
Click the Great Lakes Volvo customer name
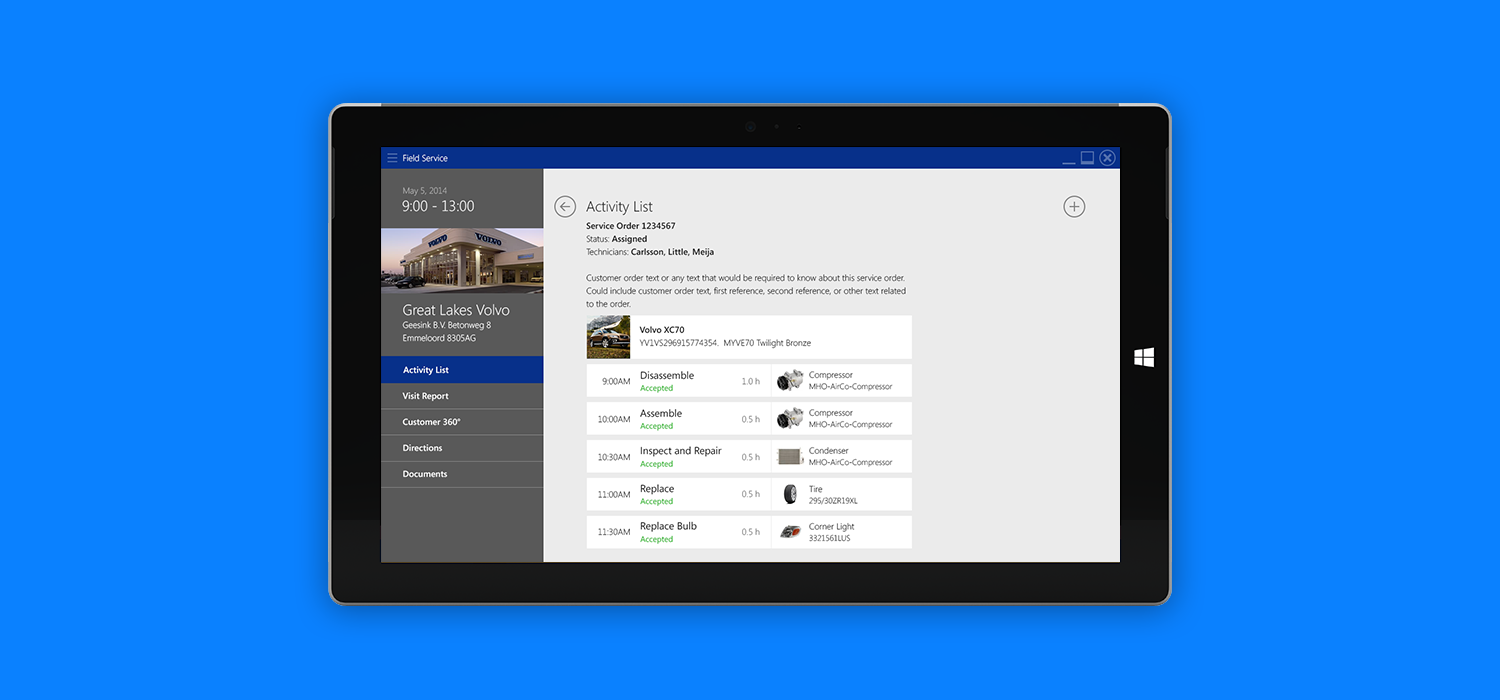pos(456,310)
